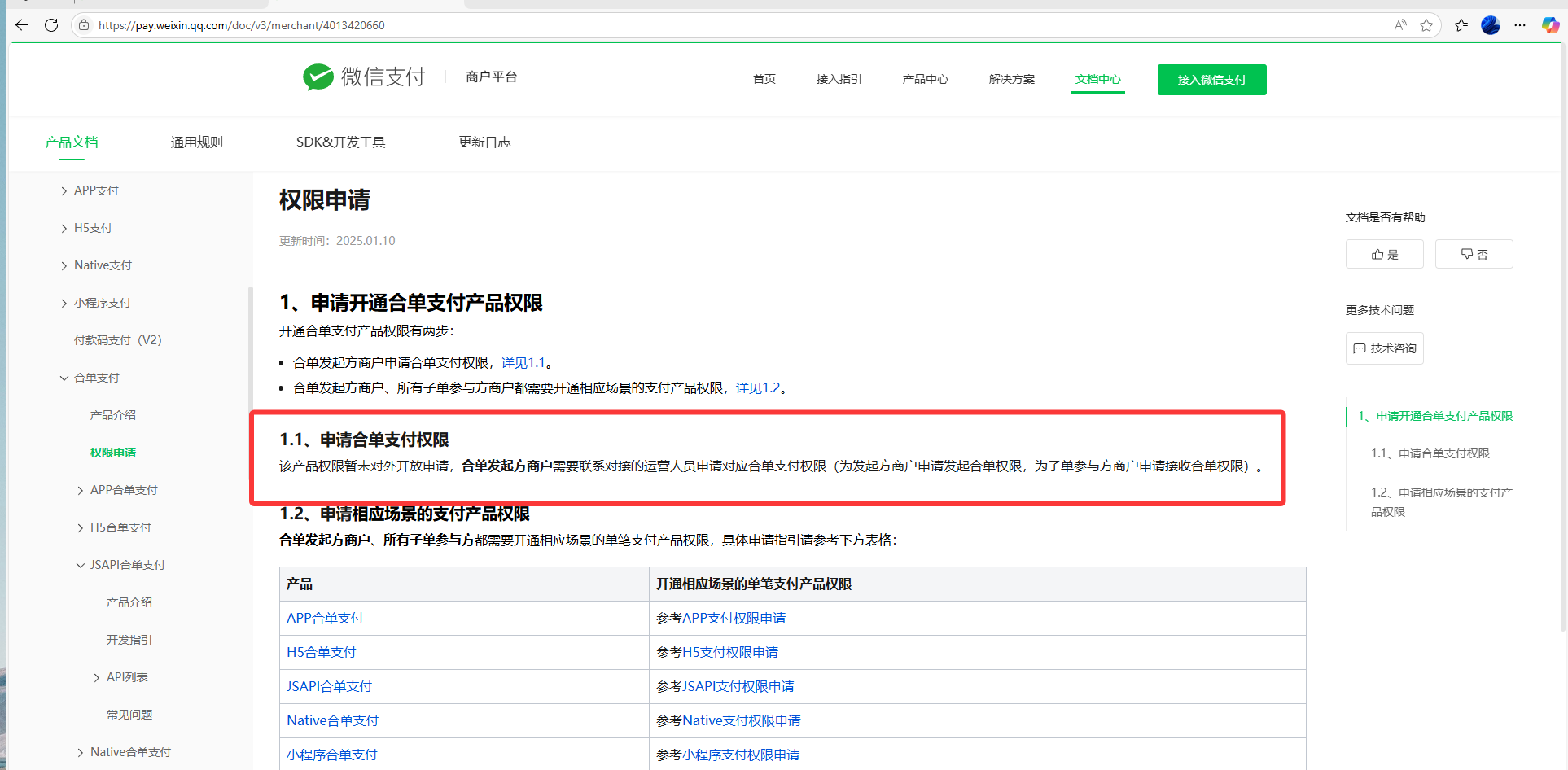1568x770 pixels.
Task: Open Native支付权限申请 link
Action: click(742, 720)
